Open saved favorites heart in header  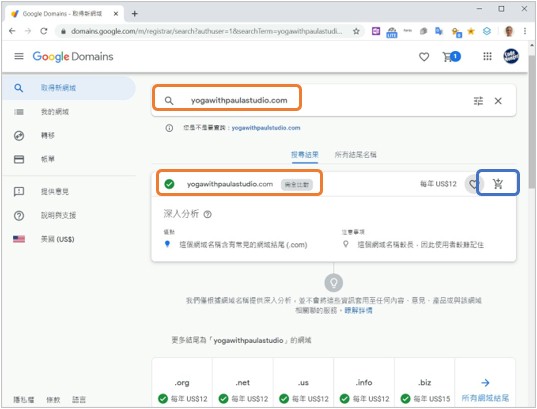tap(424, 57)
